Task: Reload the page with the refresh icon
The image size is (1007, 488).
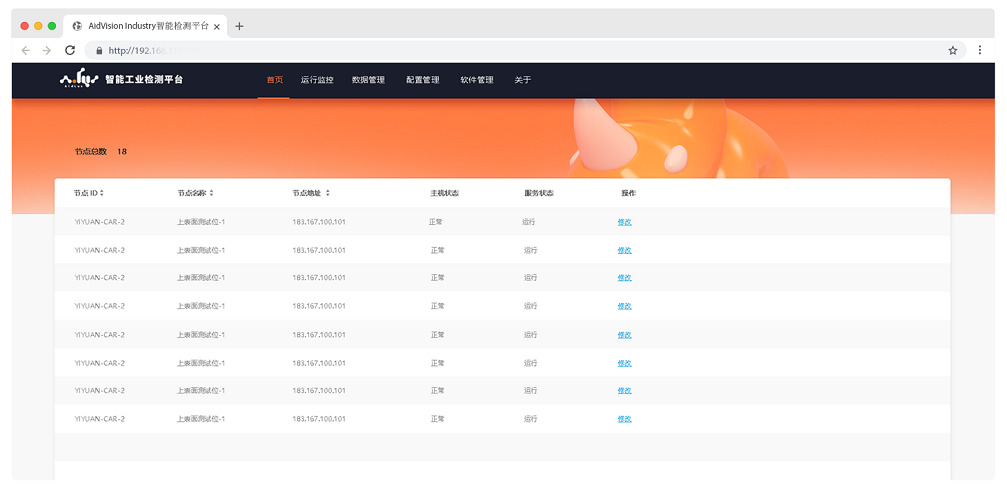Action: 70,50
